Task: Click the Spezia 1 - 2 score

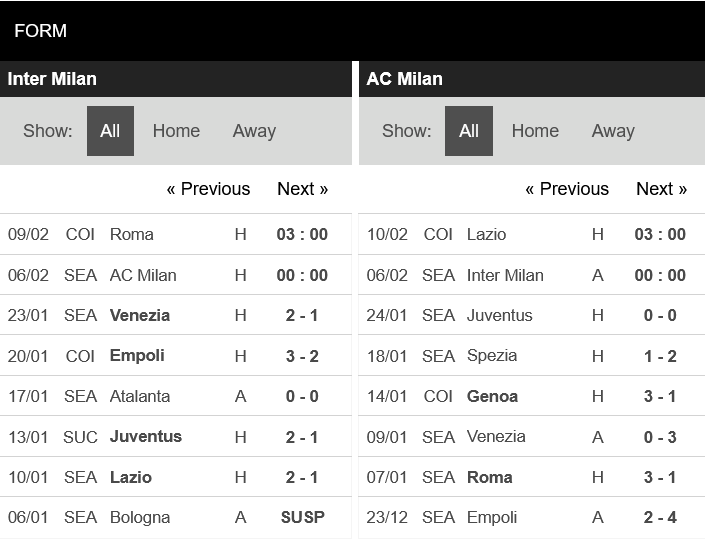Action: (x=660, y=356)
